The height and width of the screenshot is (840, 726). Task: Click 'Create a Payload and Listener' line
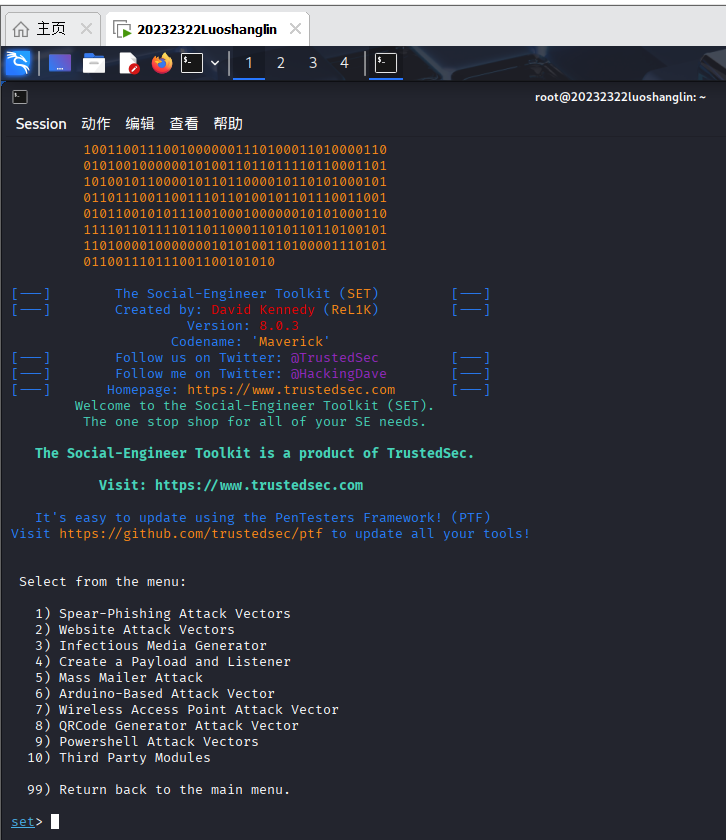[175, 662]
